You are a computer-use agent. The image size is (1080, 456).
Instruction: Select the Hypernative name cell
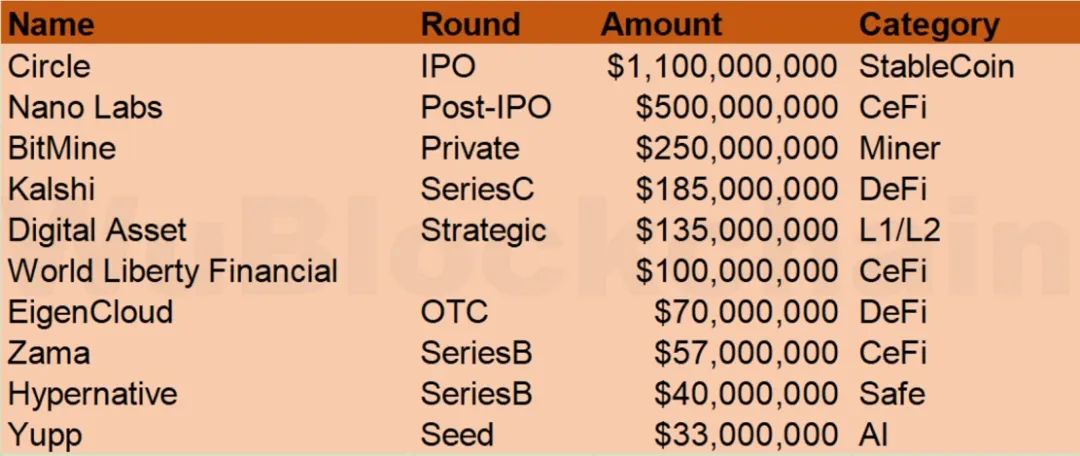tap(93, 394)
